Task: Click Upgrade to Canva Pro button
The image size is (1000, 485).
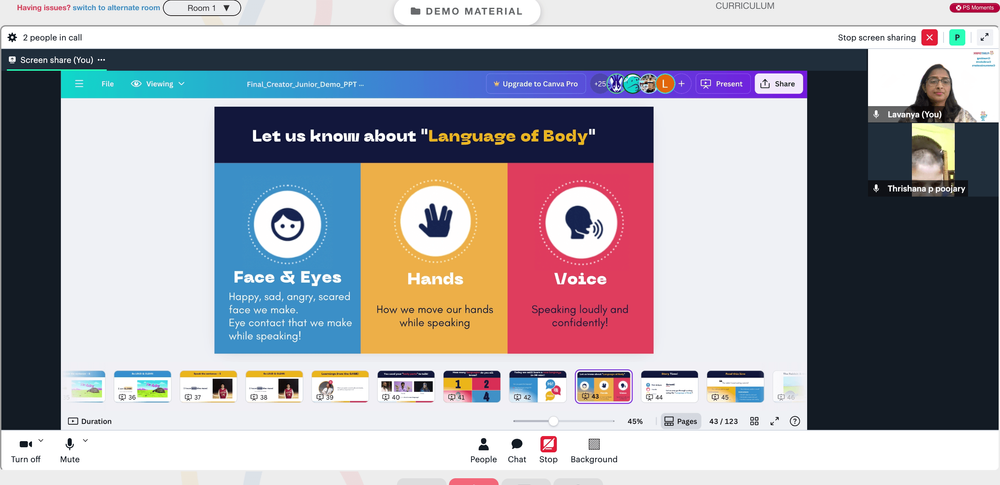Action: pyautogui.click(x=536, y=84)
